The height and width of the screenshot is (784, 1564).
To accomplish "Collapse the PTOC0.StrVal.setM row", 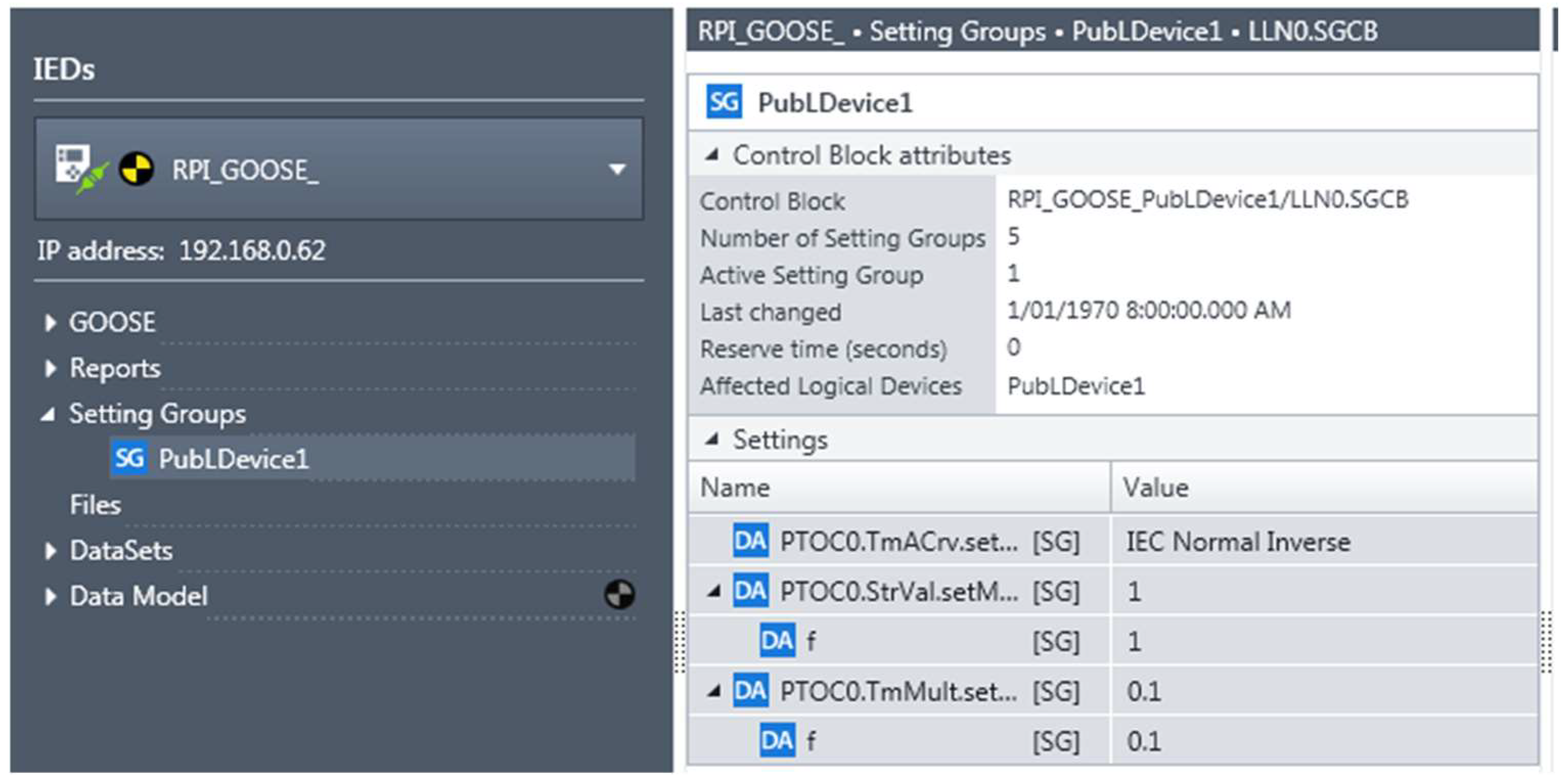I will point(715,591).
